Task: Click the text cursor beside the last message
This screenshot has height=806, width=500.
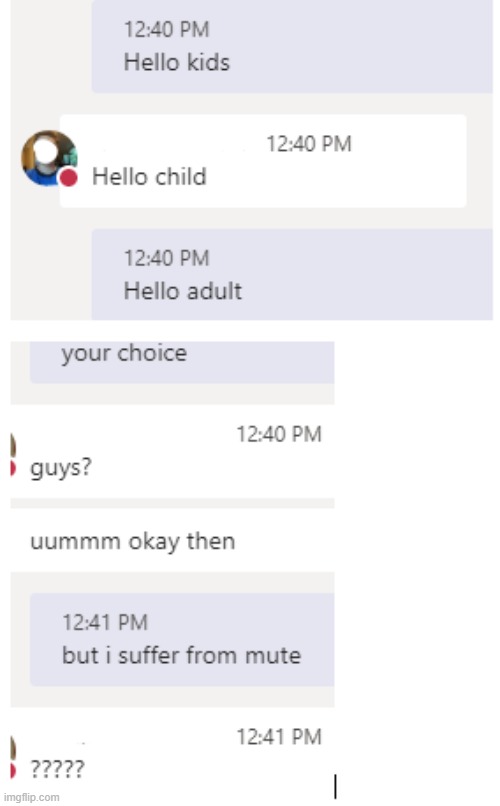Action: 335,786
